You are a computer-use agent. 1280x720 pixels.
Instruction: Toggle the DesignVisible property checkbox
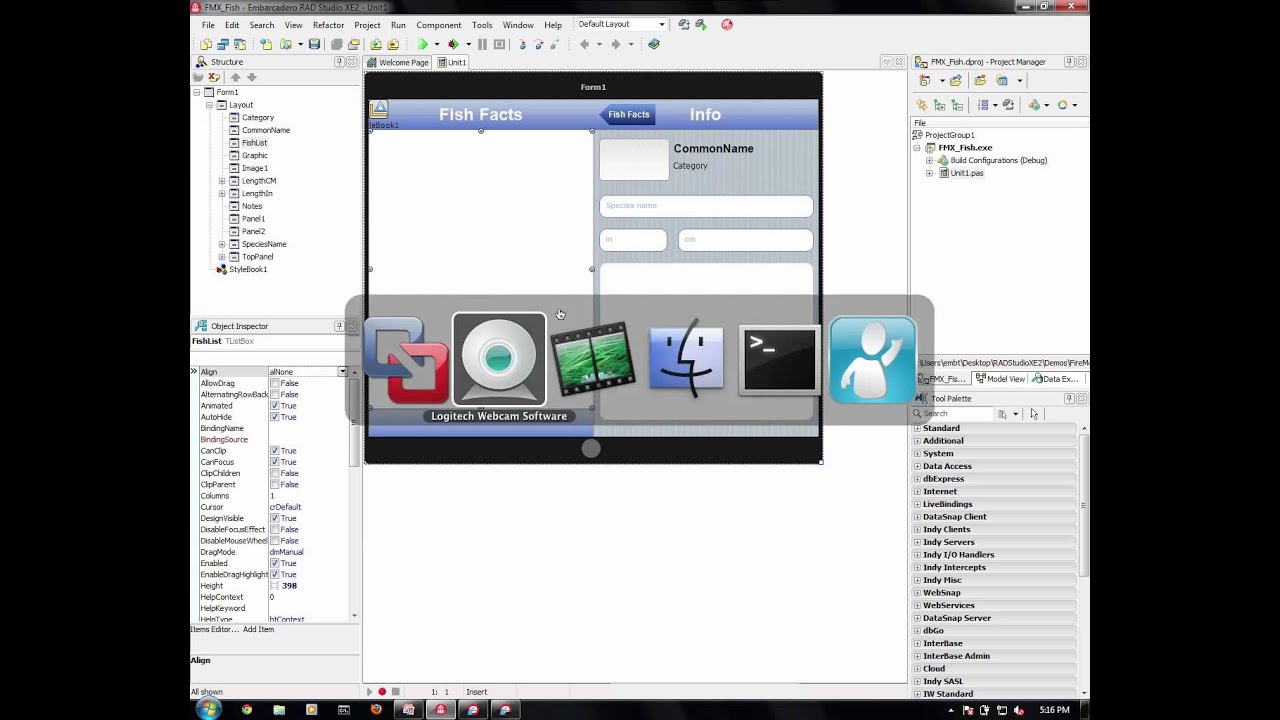(274, 518)
